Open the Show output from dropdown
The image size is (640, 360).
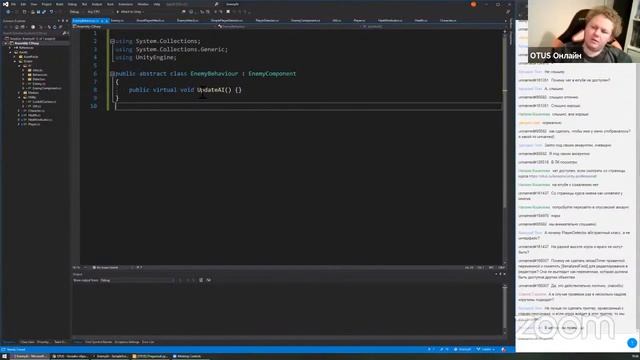[x=138, y=280]
